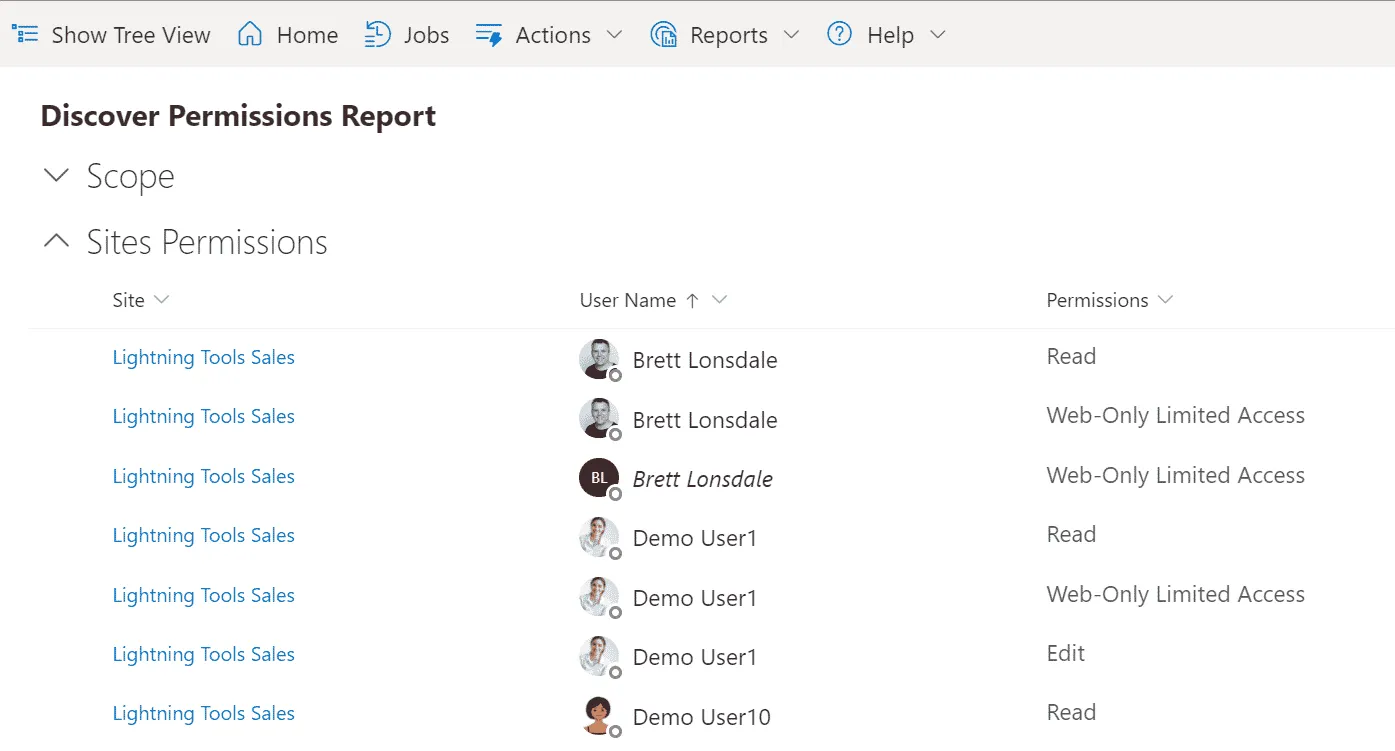
Task: Click the BL initials avatar for Brett Lonsdale
Action: pos(598,477)
